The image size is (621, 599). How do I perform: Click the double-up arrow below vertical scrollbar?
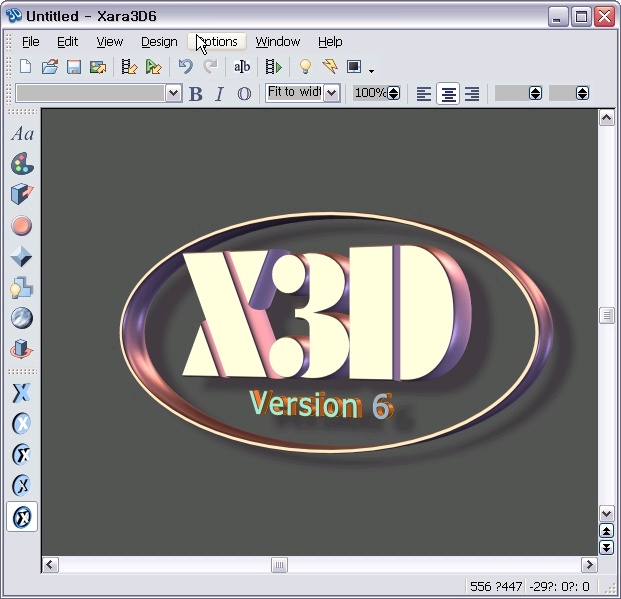[x=607, y=530]
